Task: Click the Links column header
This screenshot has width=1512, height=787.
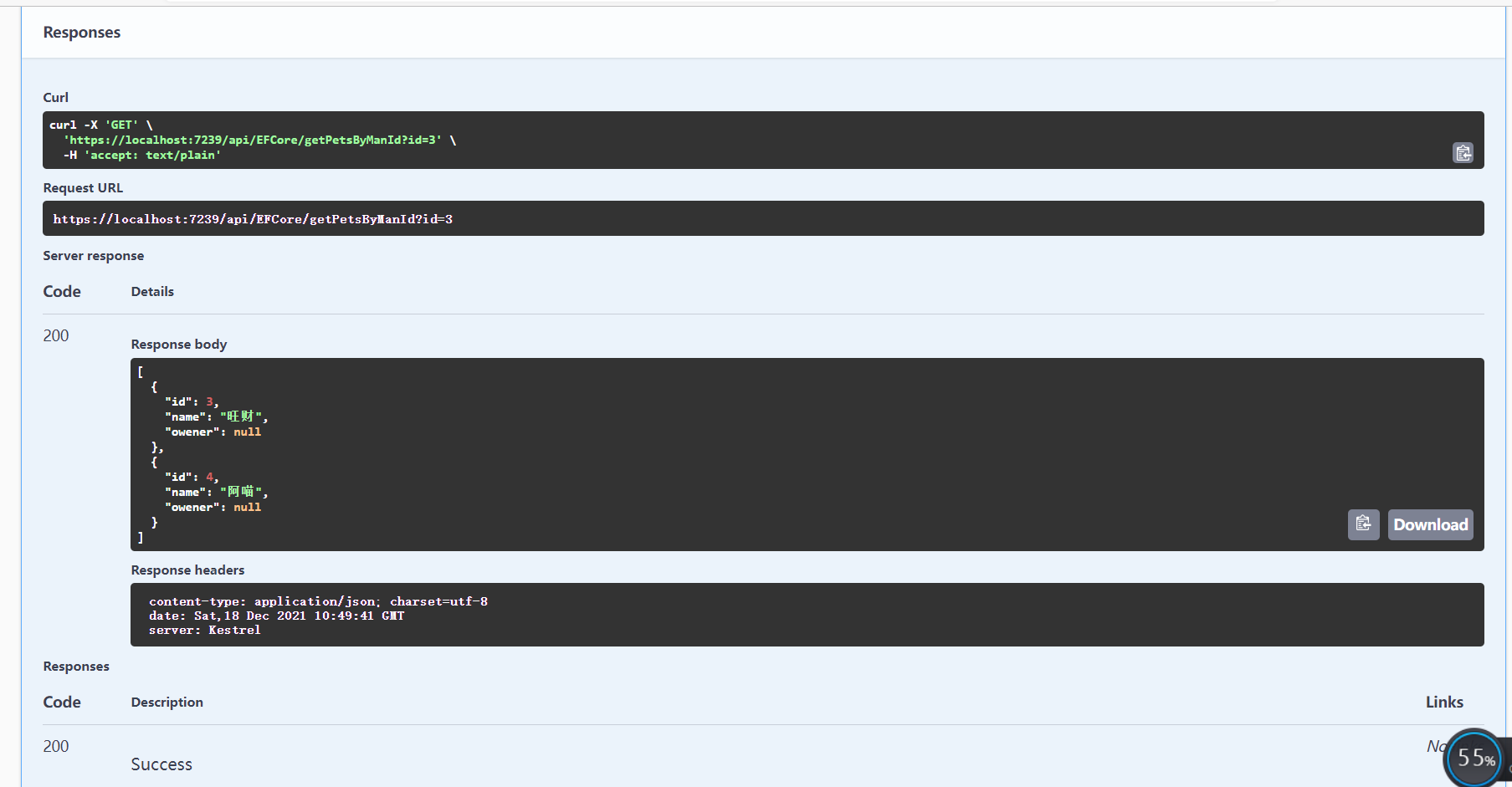Action: coord(1445,702)
